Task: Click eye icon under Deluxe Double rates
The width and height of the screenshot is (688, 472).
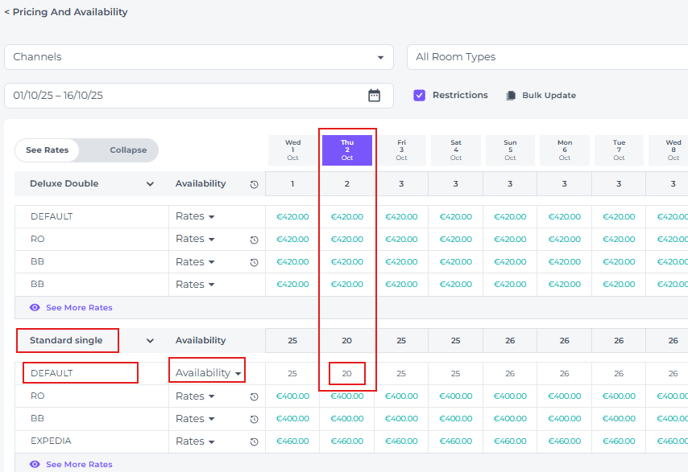Action: point(35,308)
